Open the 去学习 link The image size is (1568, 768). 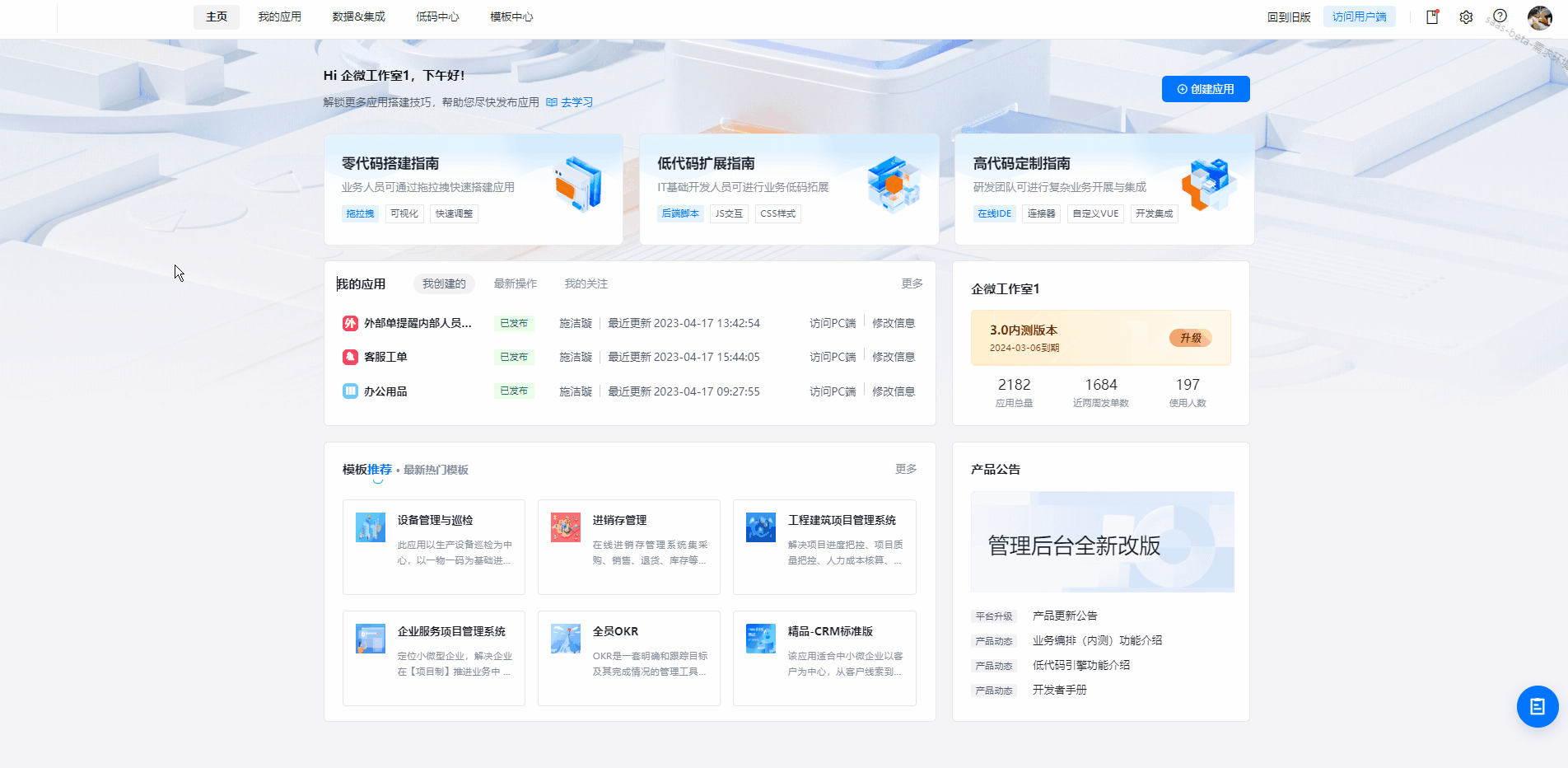576,102
